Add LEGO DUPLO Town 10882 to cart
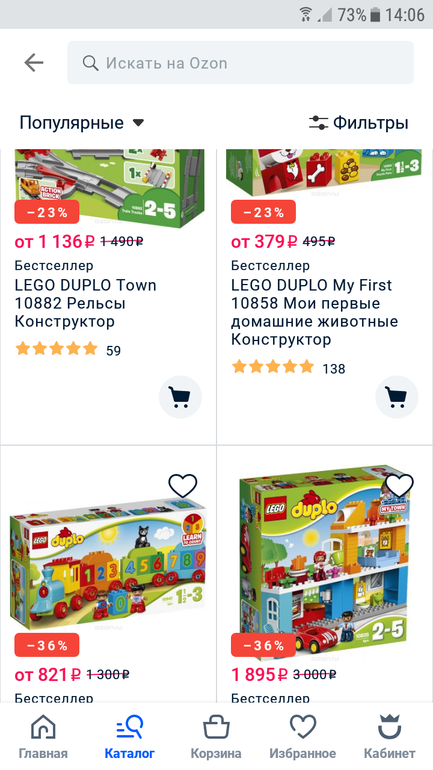This screenshot has width=433, height=770. coord(180,397)
